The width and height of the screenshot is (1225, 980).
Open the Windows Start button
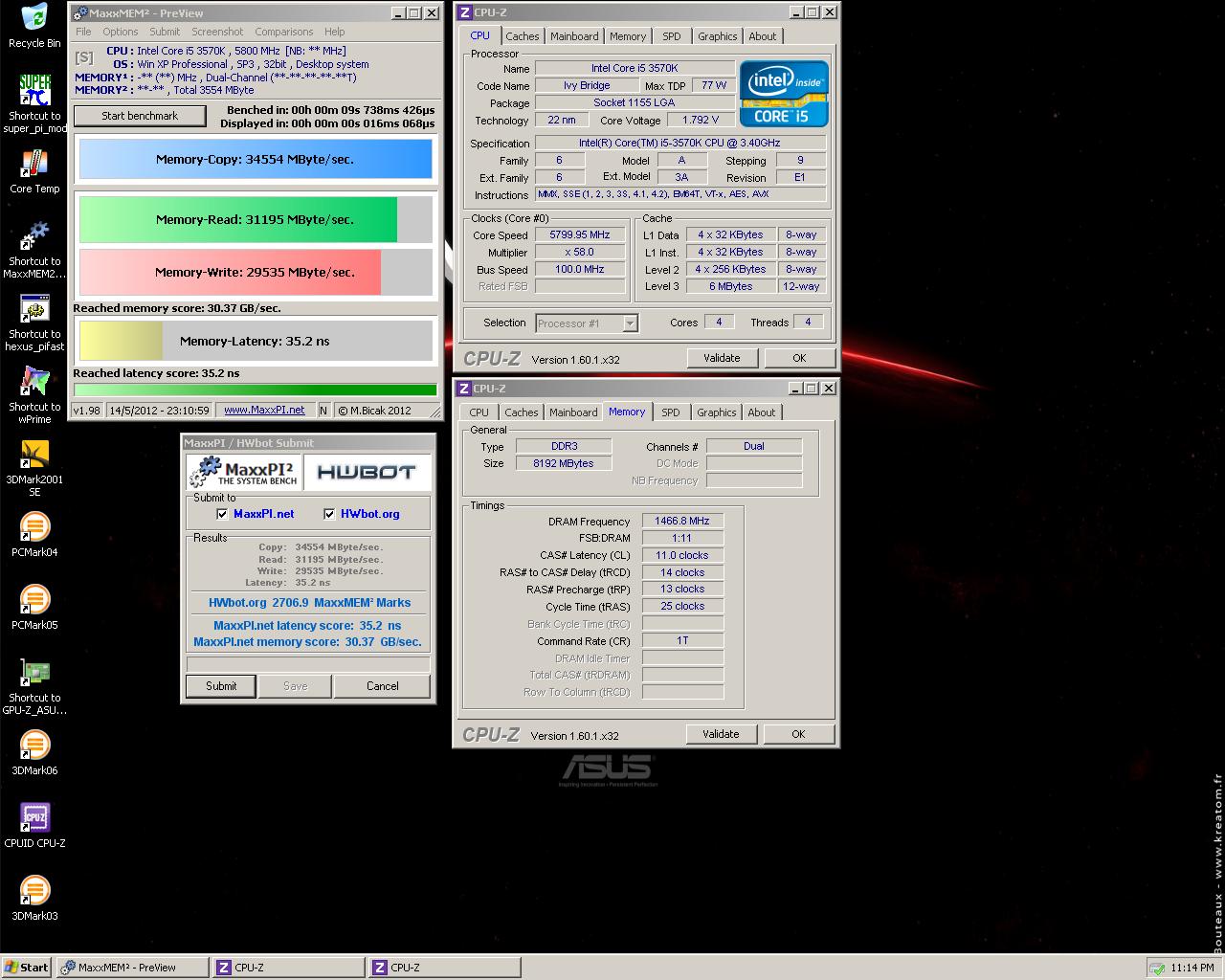point(26,968)
